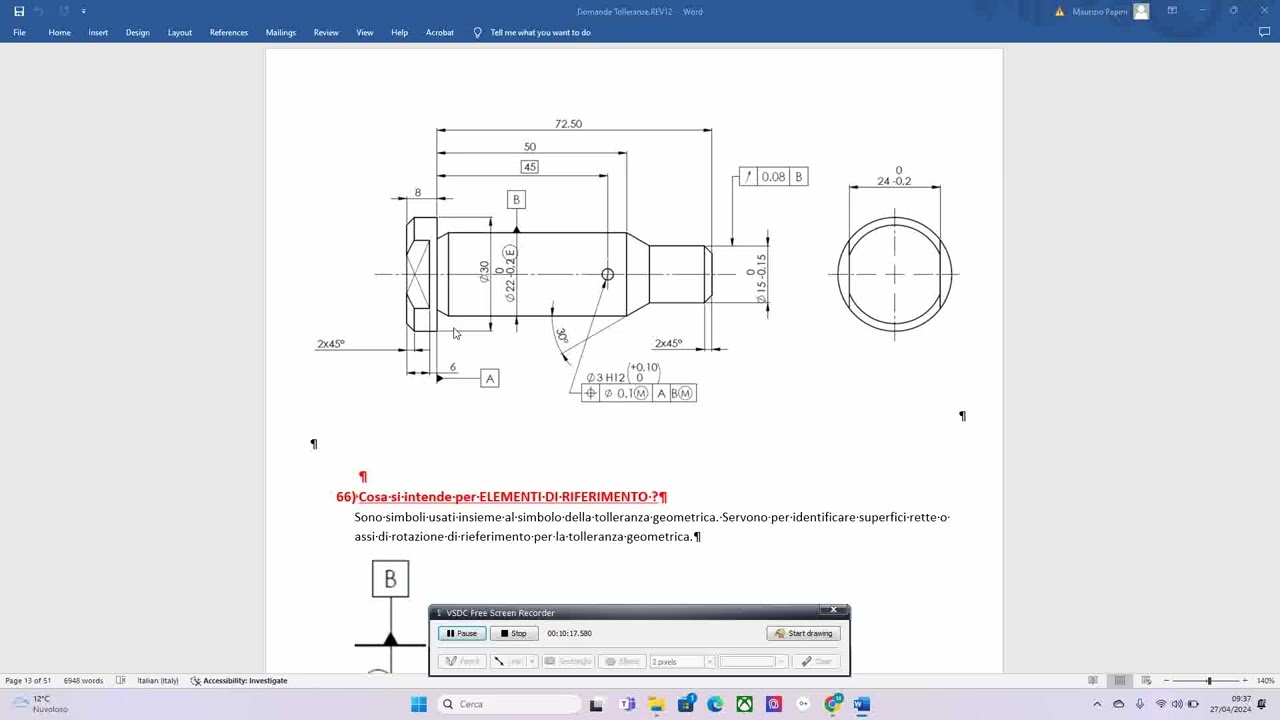This screenshot has width=1280, height=720.
Task: Open the Acrobat tab
Action: pyautogui.click(x=440, y=32)
